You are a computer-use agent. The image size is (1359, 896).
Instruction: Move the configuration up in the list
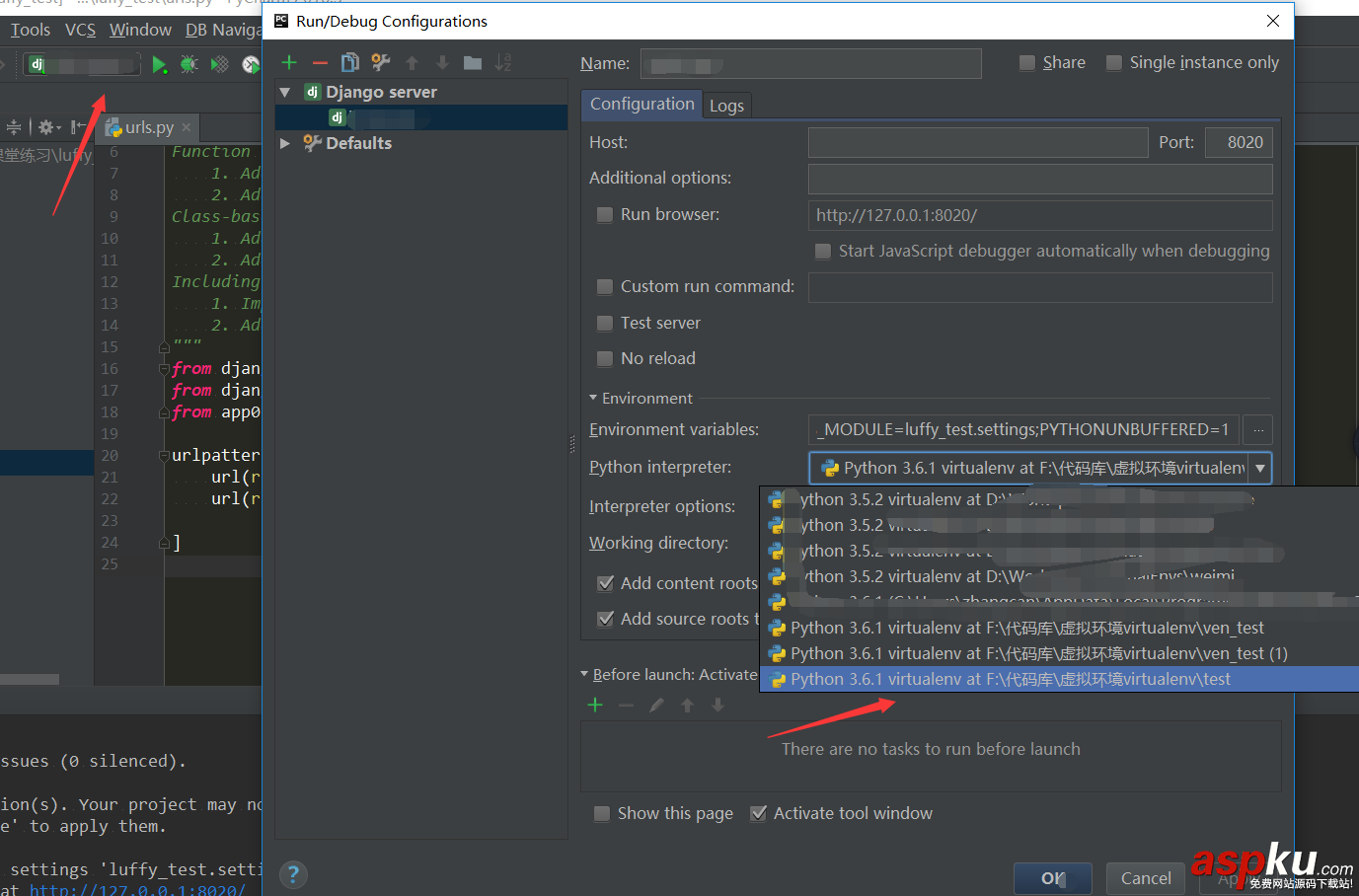[x=412, y=62]
